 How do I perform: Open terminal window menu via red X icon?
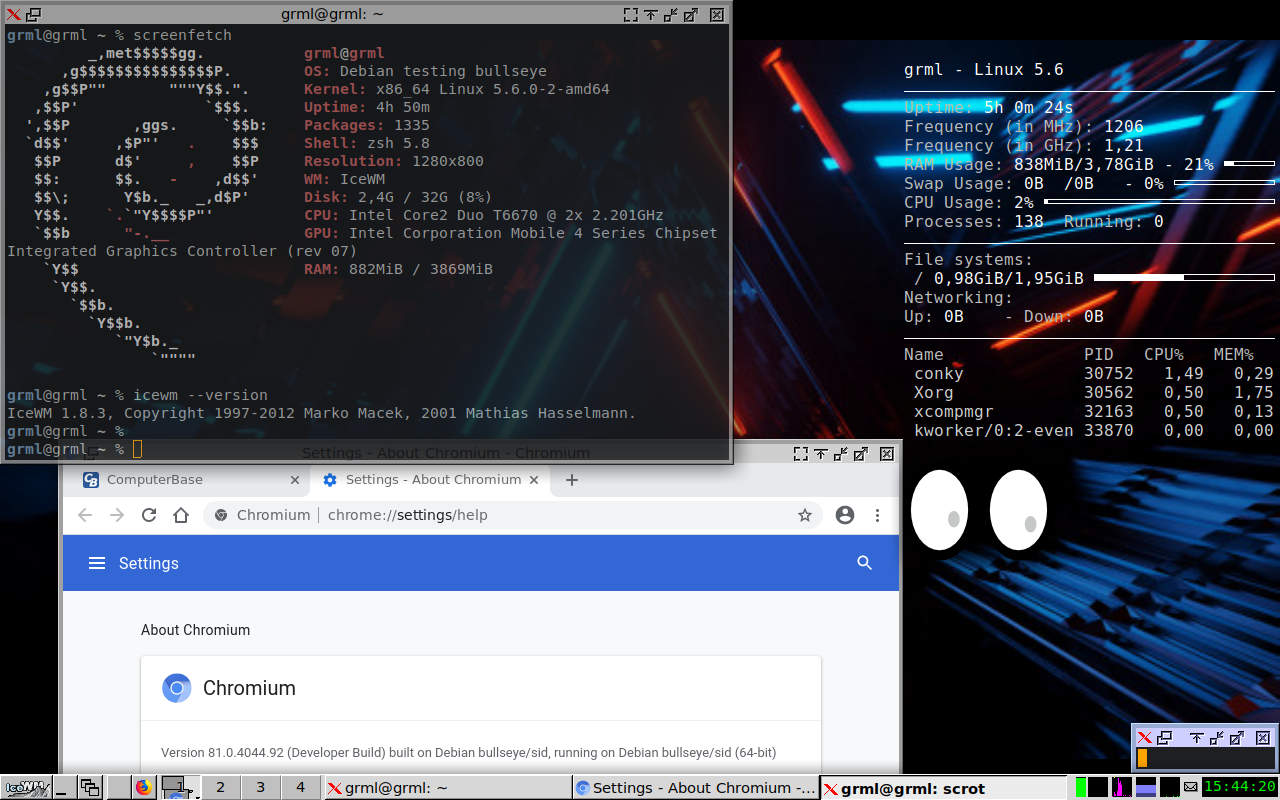[13, 15]
